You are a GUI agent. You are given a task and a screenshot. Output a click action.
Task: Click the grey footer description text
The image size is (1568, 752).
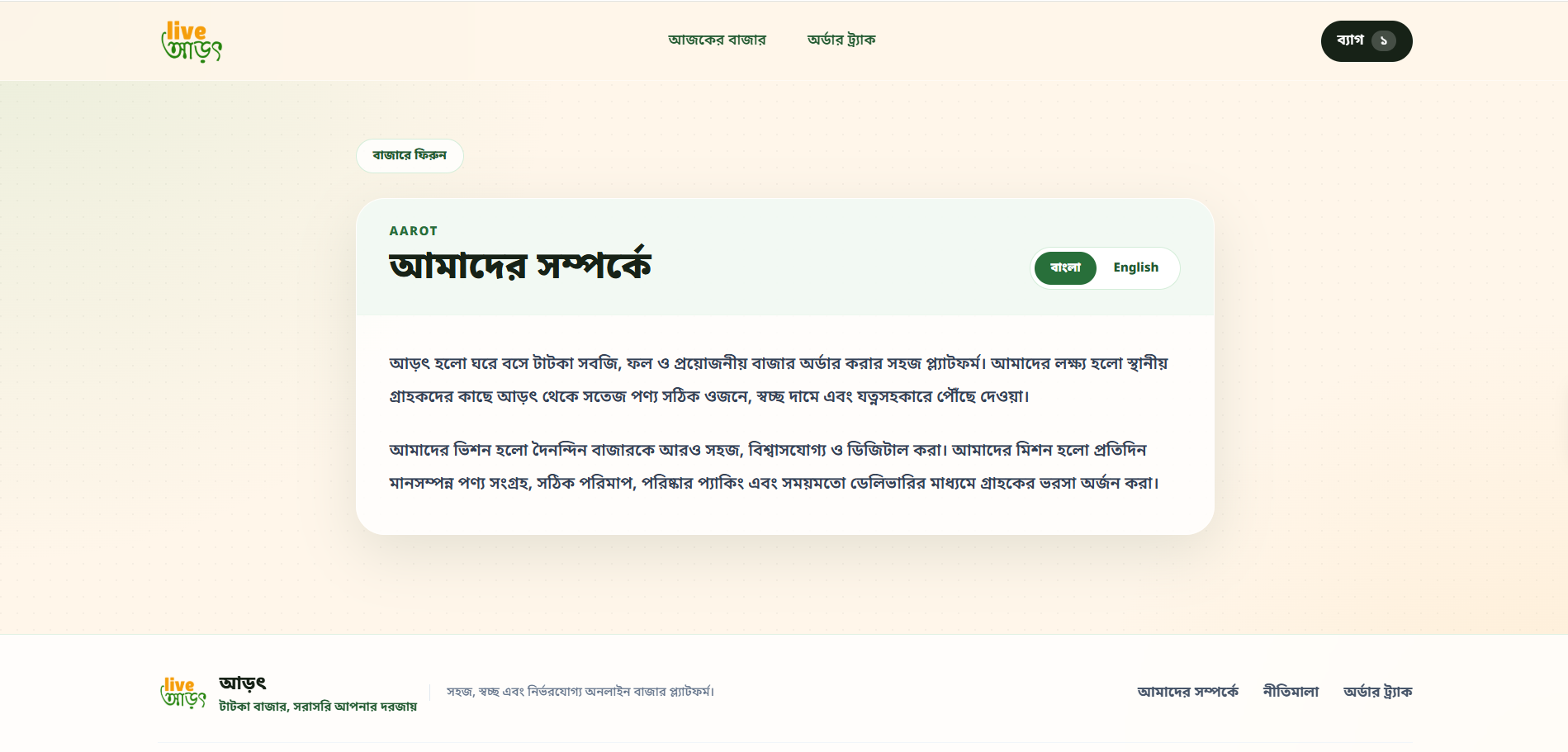tap(580, 692)
